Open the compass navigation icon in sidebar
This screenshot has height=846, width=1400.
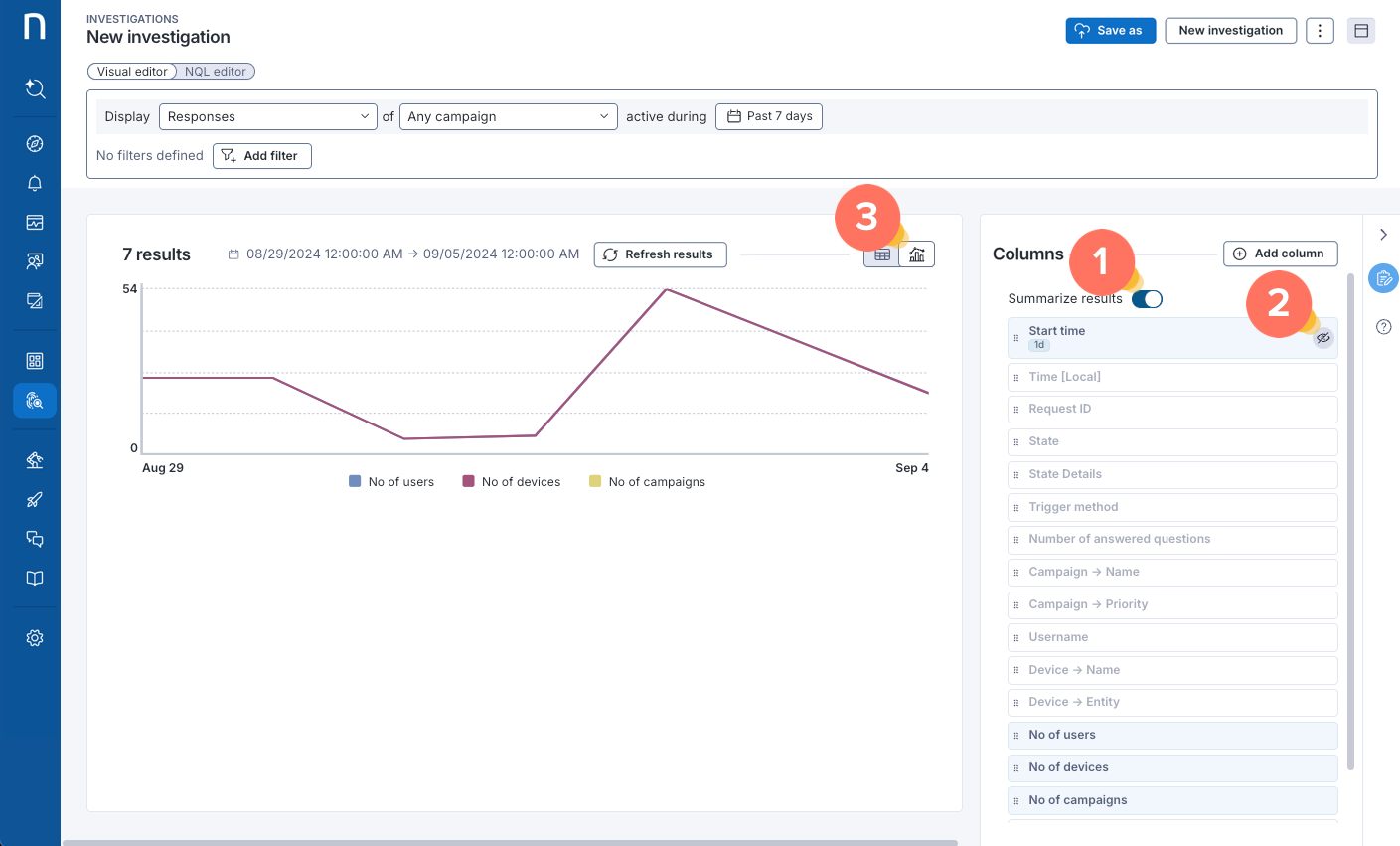(x=35, y=143)
